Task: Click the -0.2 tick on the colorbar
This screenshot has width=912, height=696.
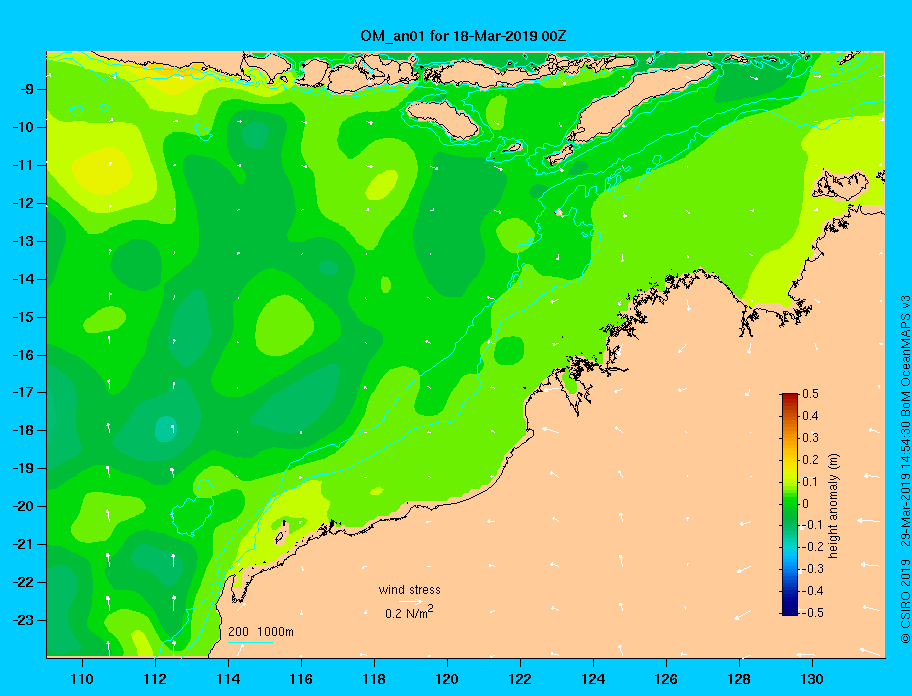Action: tap(812, 547)
